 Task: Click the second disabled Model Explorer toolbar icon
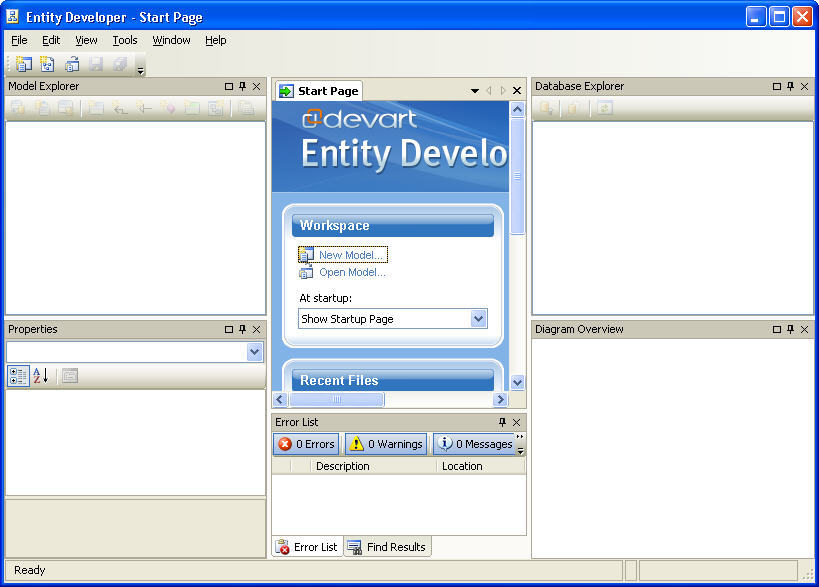coord(42,108)
